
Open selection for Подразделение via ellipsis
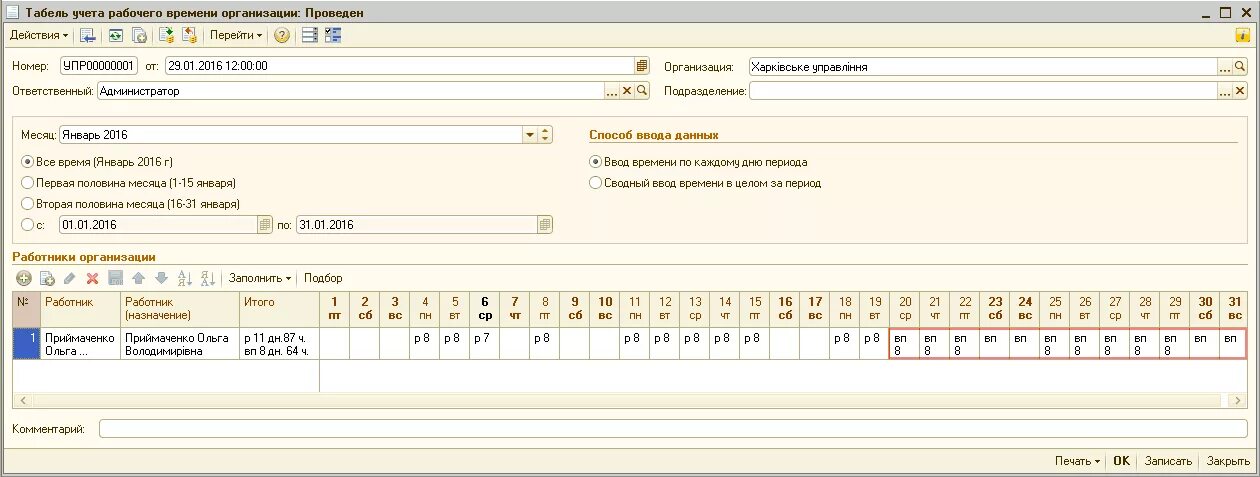tap(1225, 91)
